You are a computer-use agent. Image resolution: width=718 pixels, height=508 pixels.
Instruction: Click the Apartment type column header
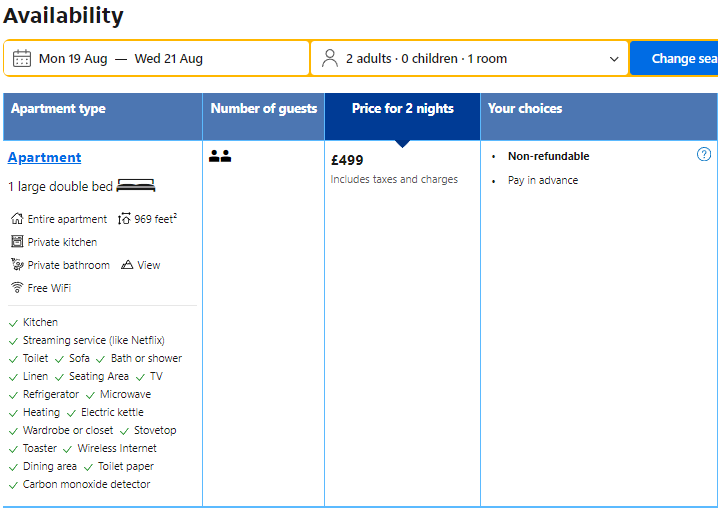58,109
